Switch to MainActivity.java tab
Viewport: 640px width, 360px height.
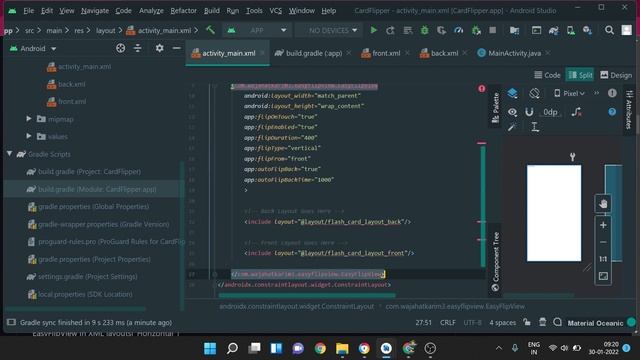(x=514, y=53)
